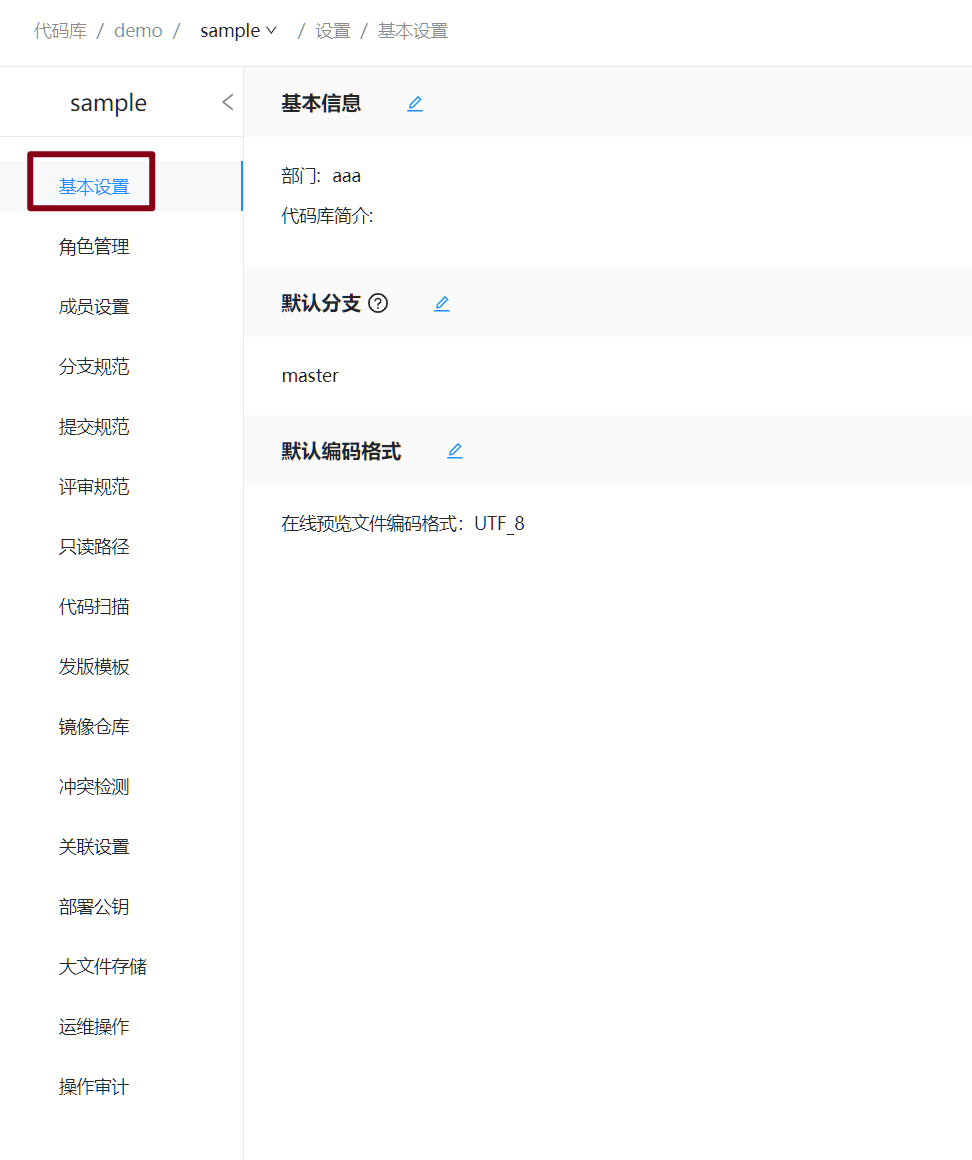The height and width of the screenshot is (1160, 972).
Task: Select the 只读路径 menu entry
Action: [94, 547]
